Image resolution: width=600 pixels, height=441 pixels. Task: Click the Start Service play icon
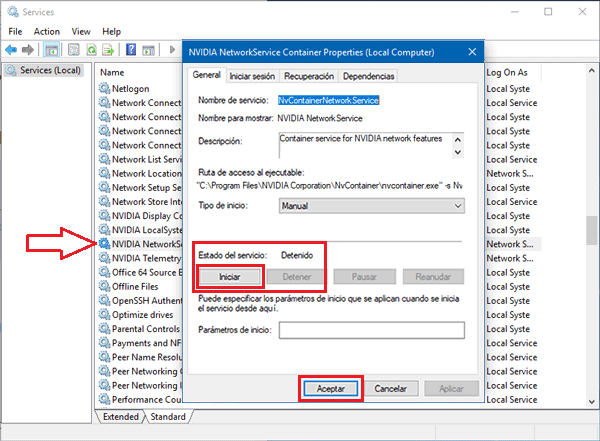[172, 50]
